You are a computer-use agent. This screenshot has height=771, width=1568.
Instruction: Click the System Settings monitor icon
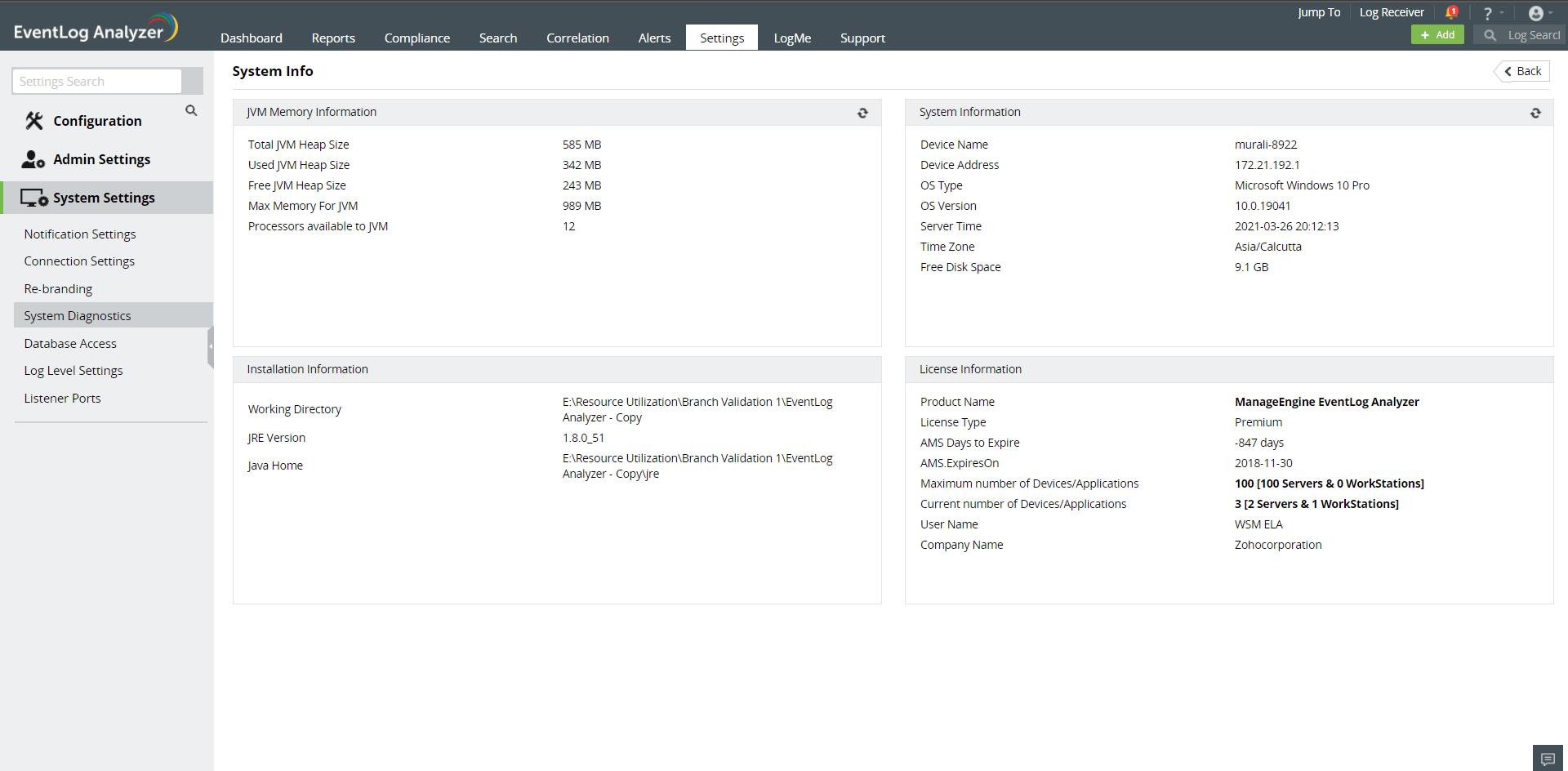tap(34, 198)
